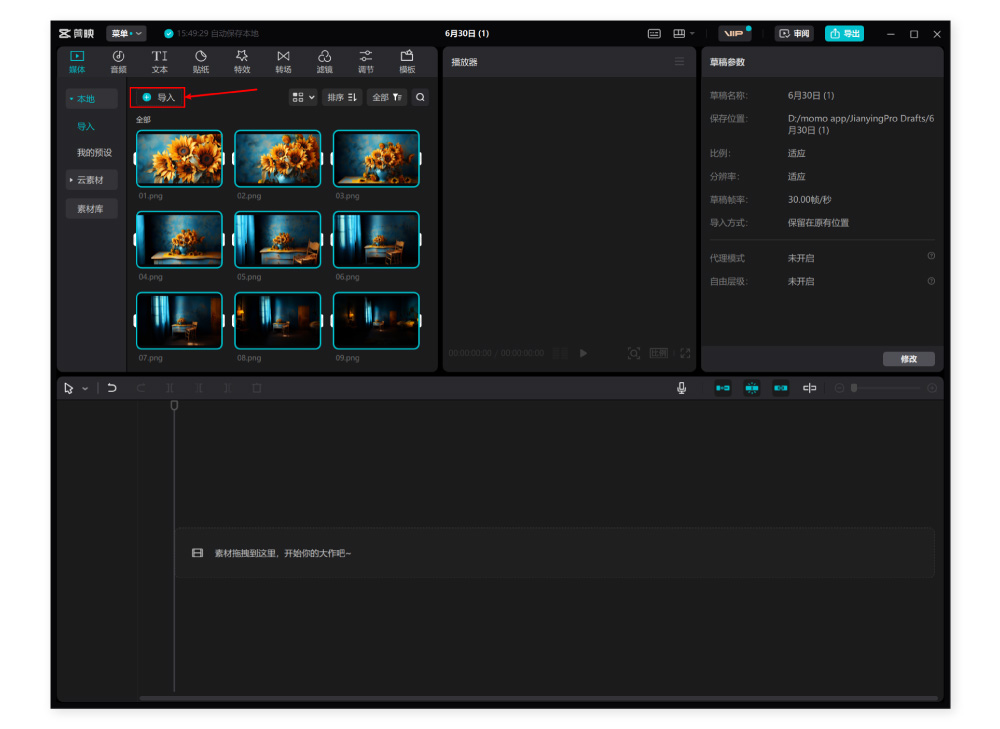Expand the 云素材 cloud section
This screenshot has height=729, width=1000.
click(x=91, y=180)
